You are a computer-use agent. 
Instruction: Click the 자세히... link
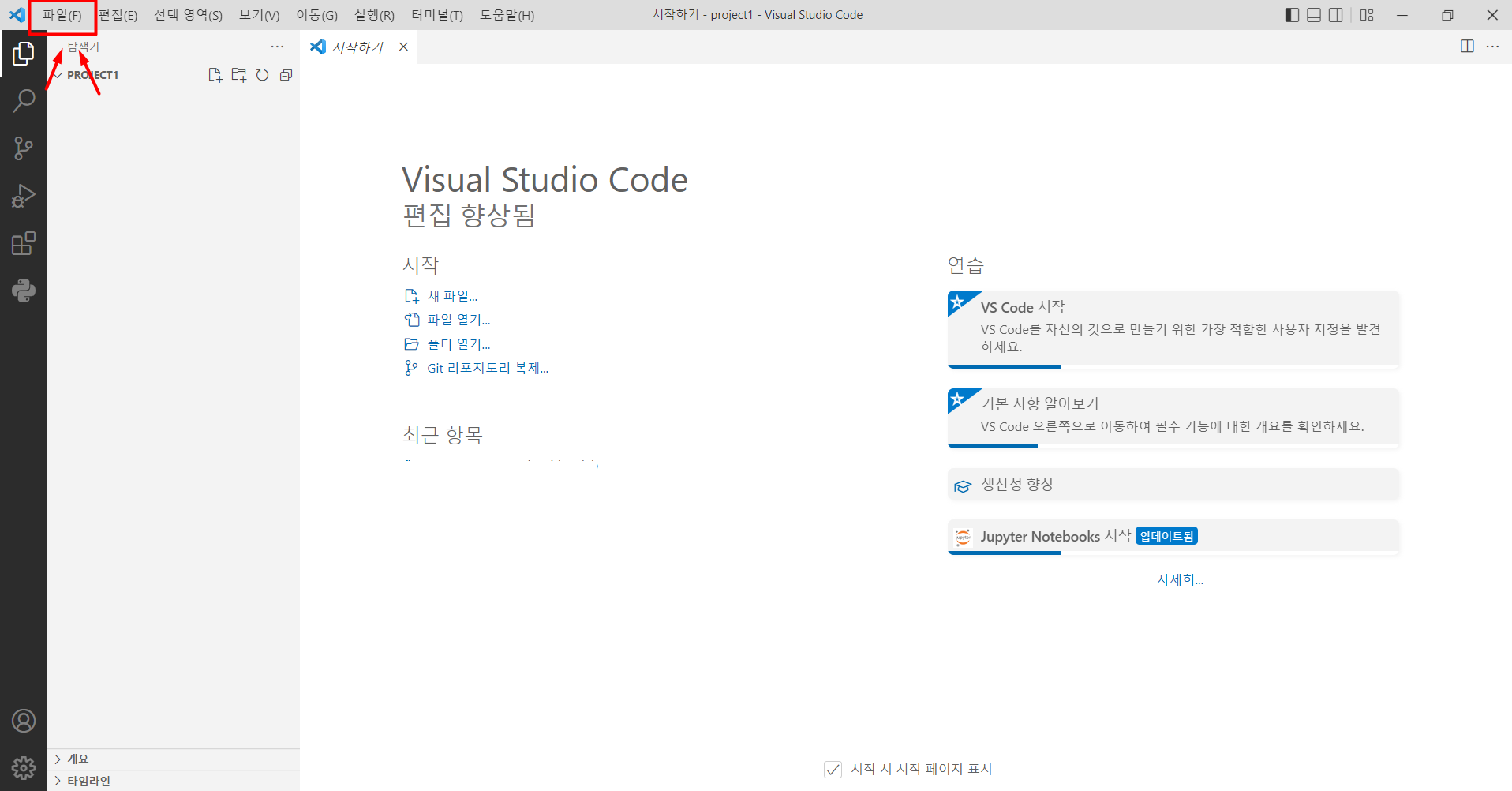1180,579
